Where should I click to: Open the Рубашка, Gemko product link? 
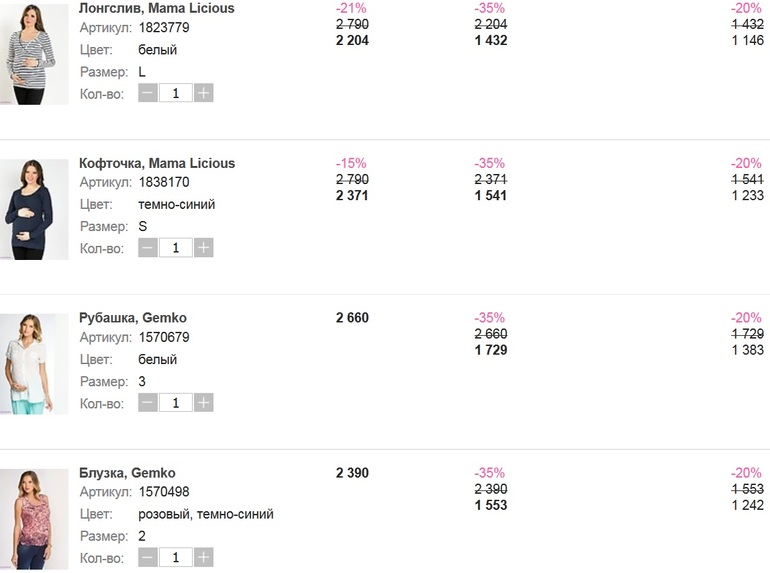(x=133, y=318)
